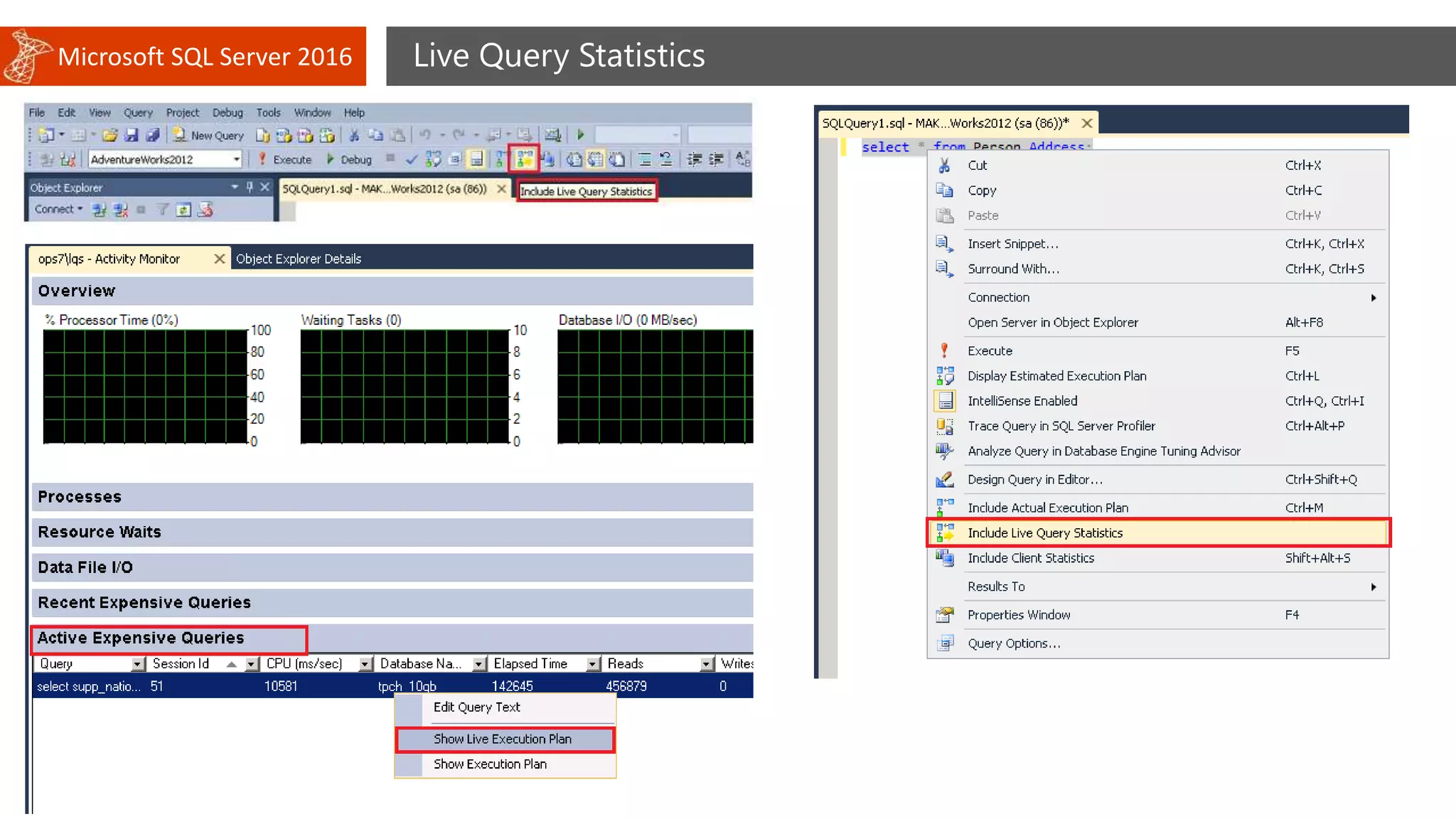Open the Tools menu in menu bar
This screenshot has width=1456, height=819.
point(268,112)
